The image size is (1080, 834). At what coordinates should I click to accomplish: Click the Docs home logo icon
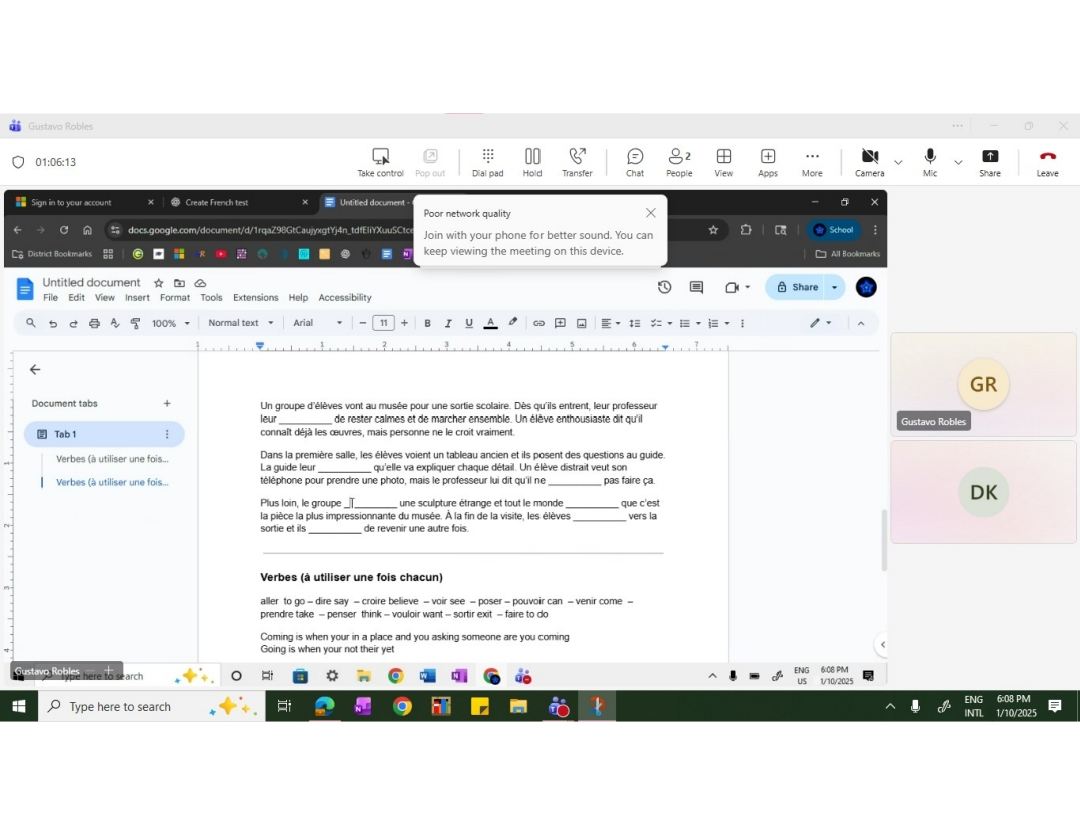[x=25, y=289]
